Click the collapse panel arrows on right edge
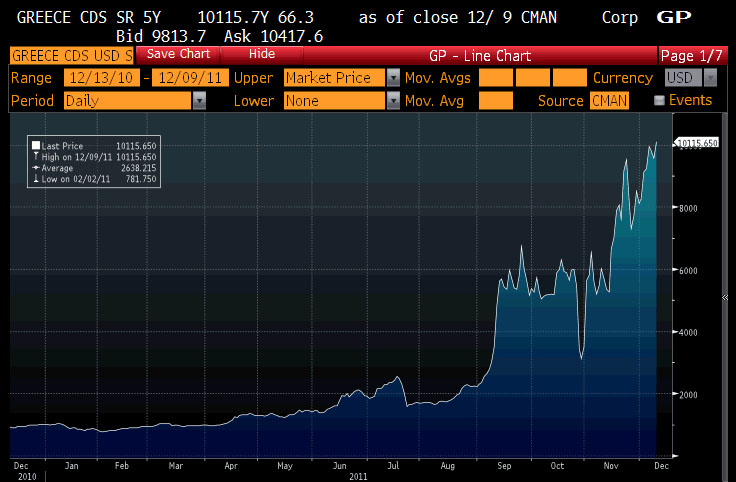This screenshot has height=482, width=736. tap(726, 298)
